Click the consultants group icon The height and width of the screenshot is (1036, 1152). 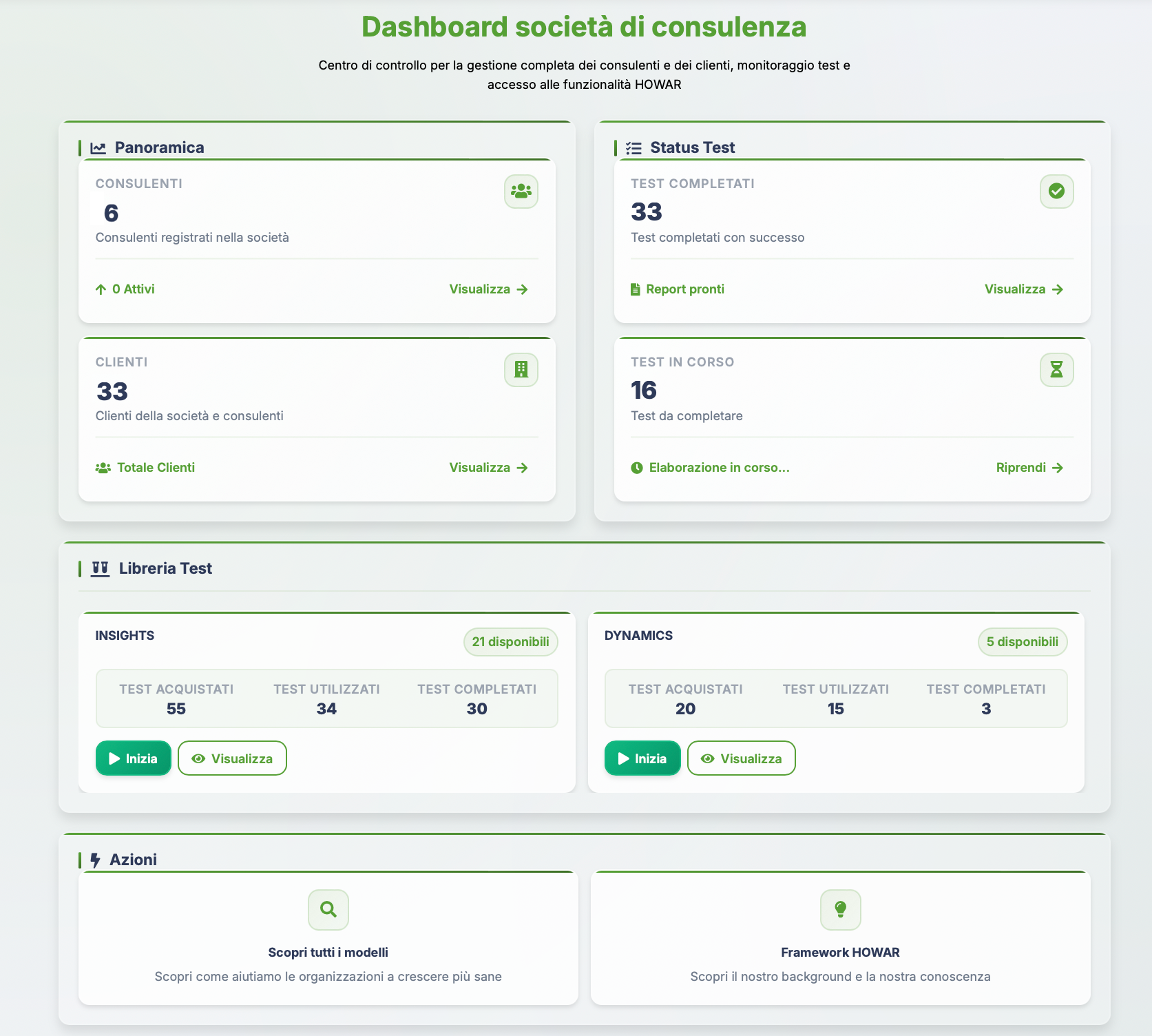tap(521, 191)
